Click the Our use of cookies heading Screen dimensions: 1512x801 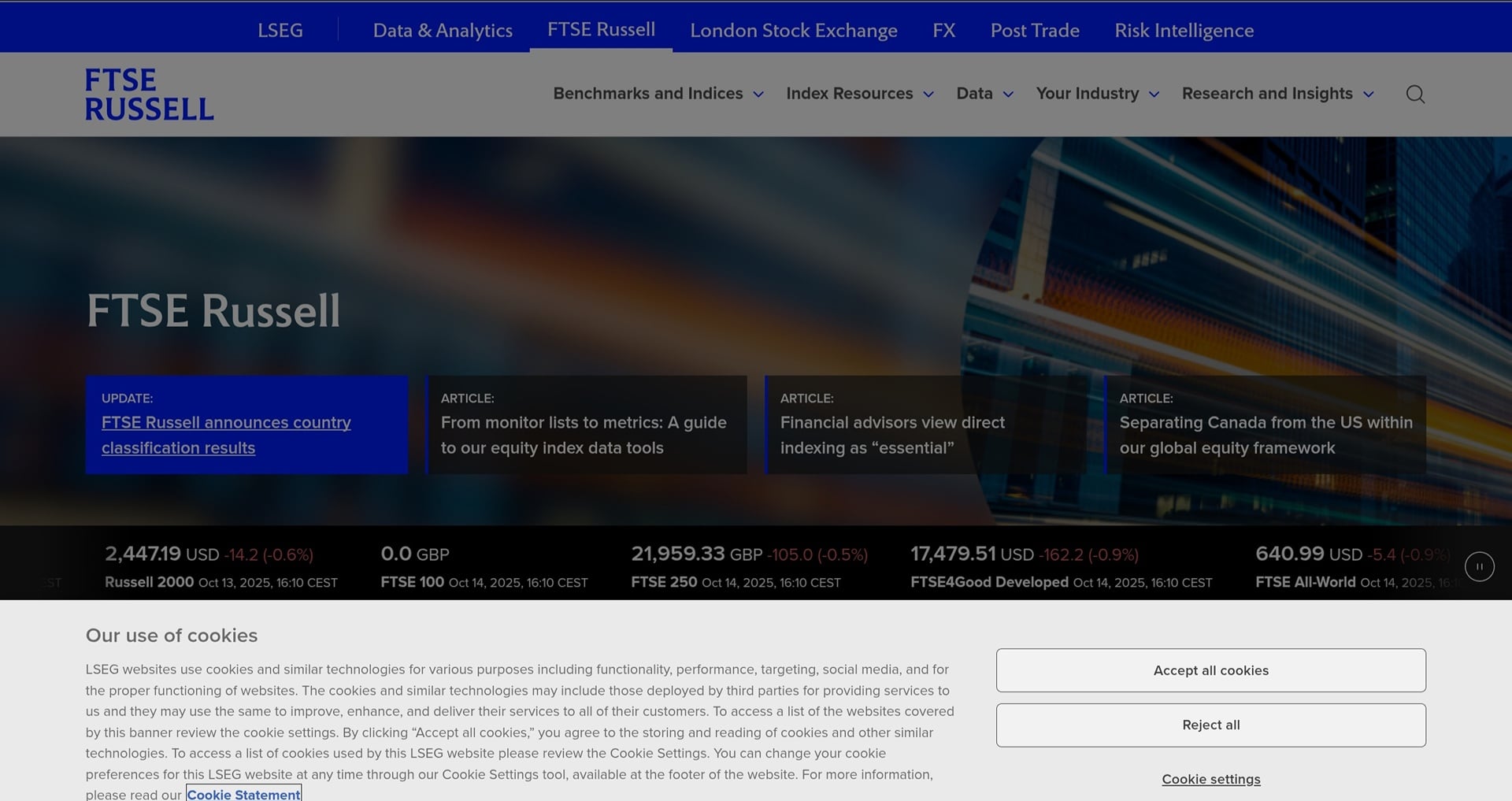point(172,635)
